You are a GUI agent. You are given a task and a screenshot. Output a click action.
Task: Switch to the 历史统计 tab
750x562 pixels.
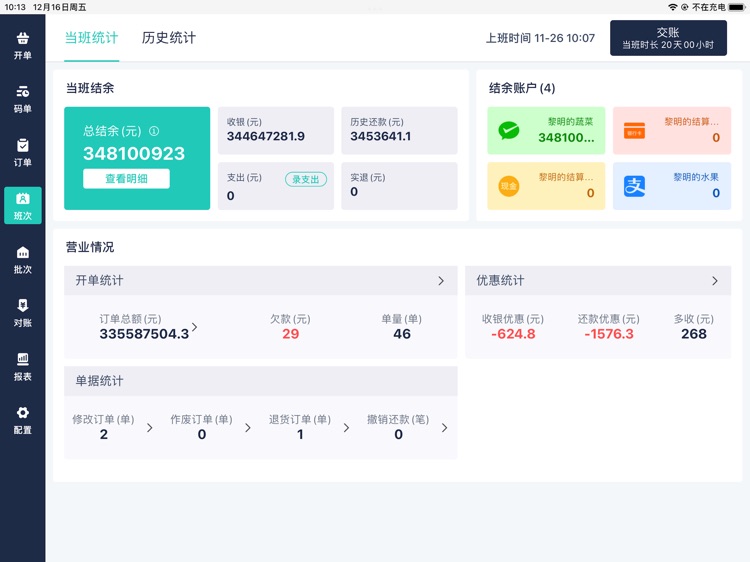[x=169, y=38]
